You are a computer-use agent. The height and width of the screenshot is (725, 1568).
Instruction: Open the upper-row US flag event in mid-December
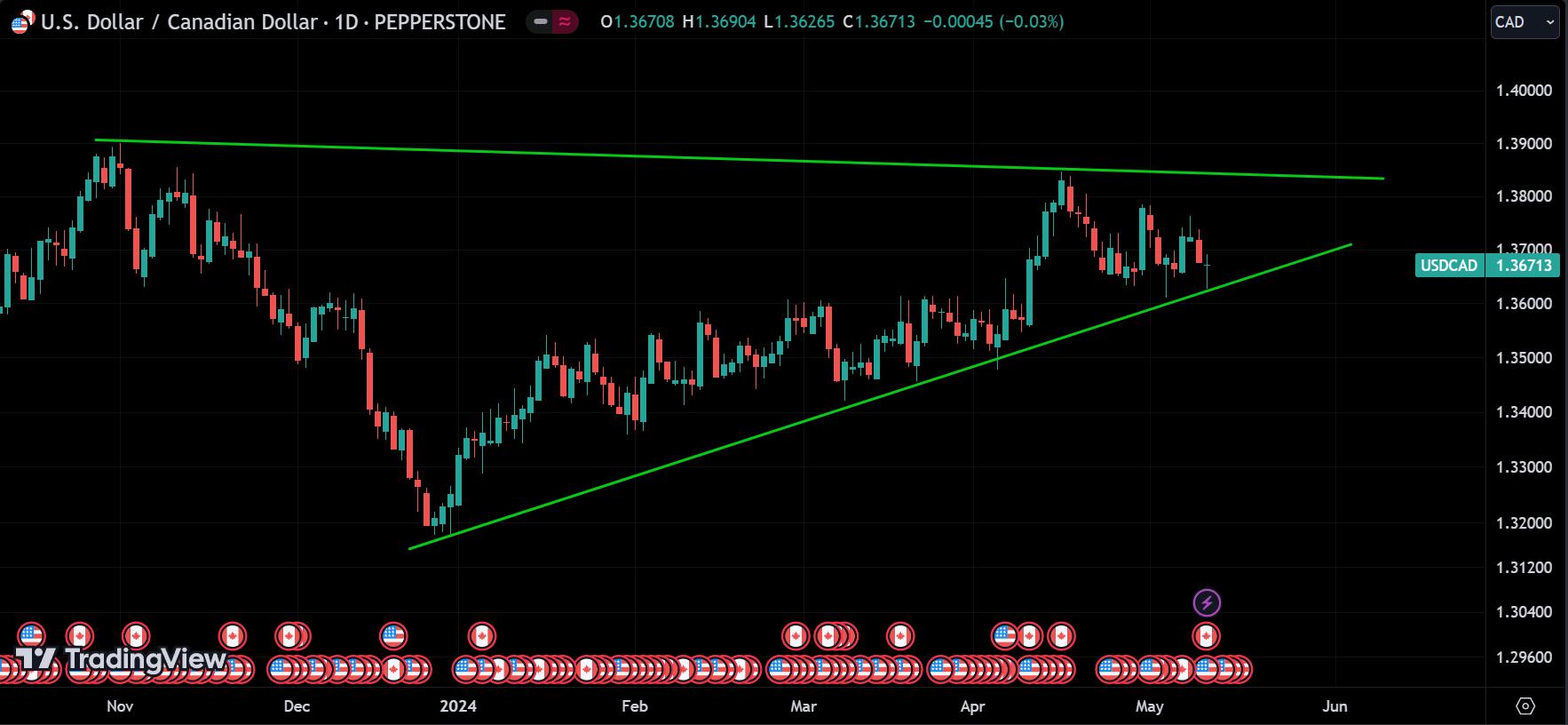393,636
